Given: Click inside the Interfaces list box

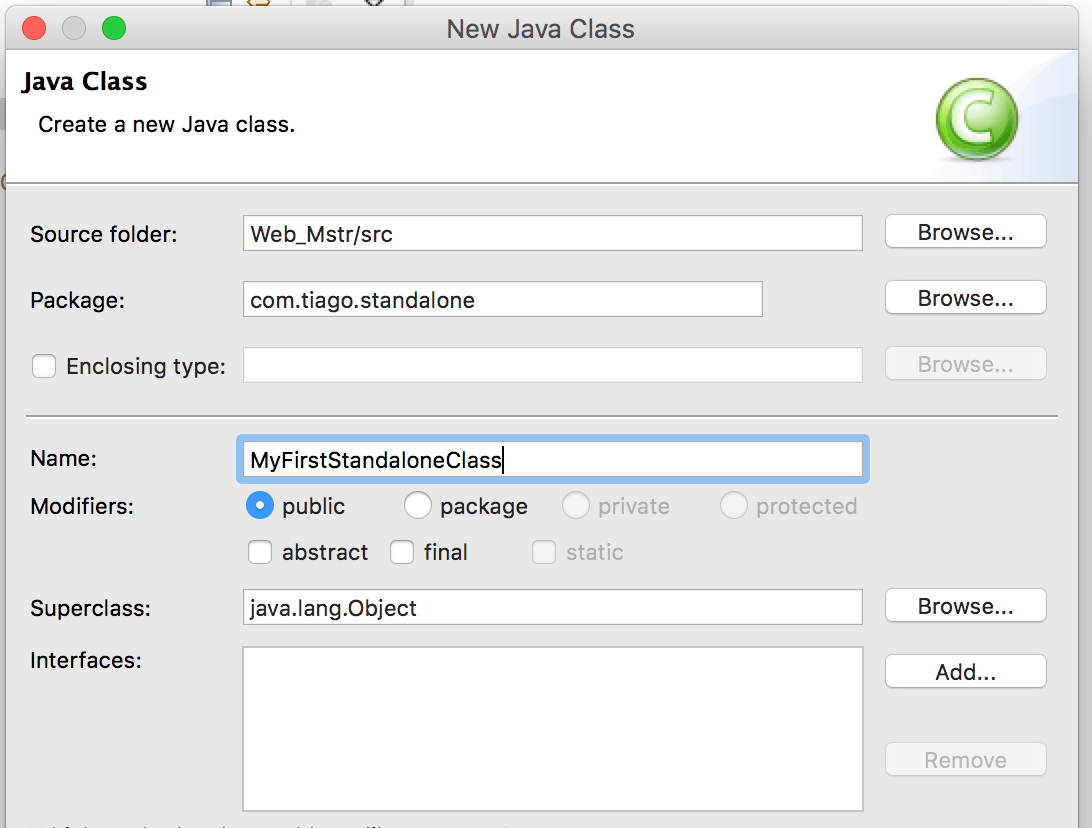Looking at the screenshot, I should [552, 728].
